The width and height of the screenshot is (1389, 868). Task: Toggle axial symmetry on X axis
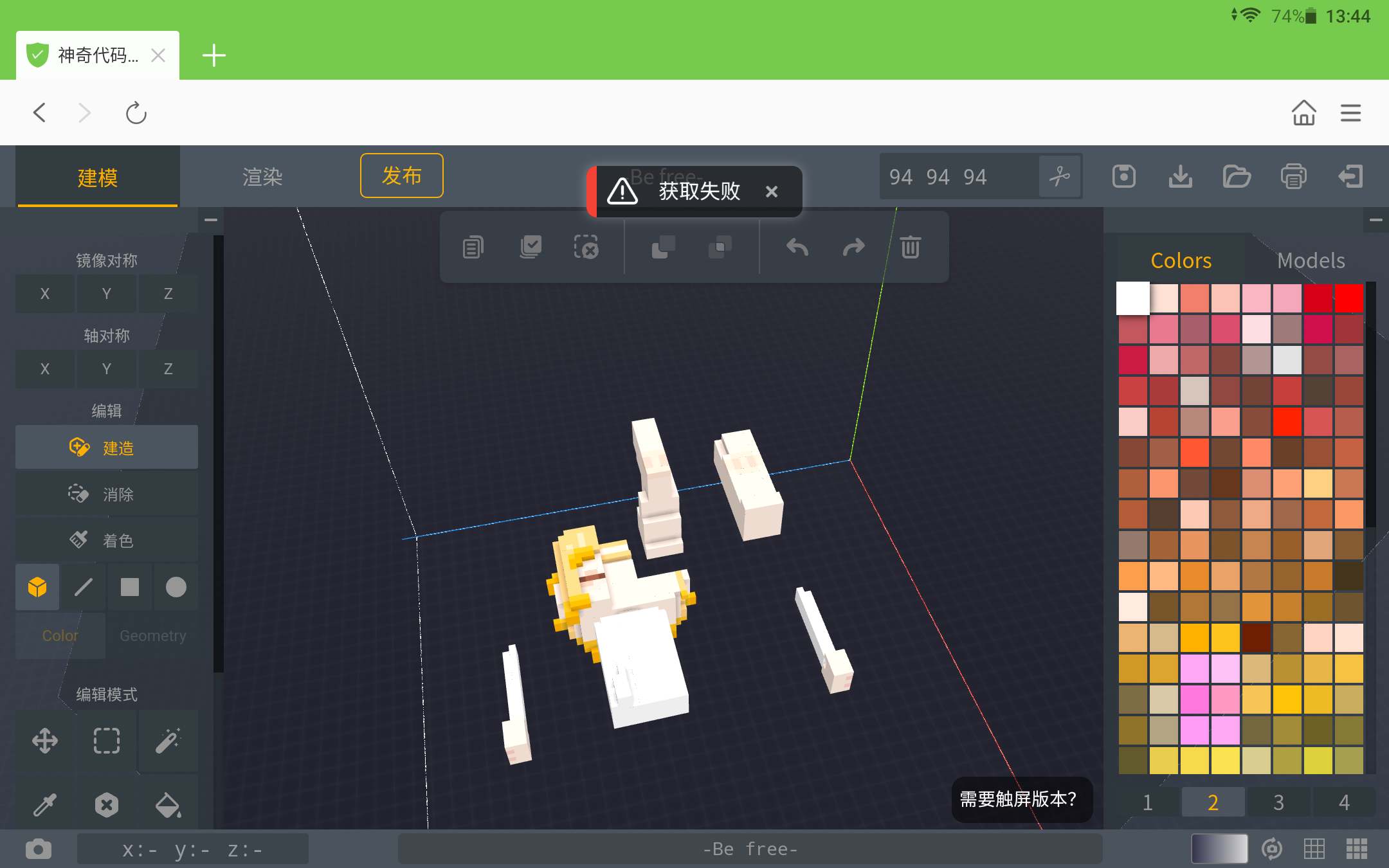pos(45,369)
